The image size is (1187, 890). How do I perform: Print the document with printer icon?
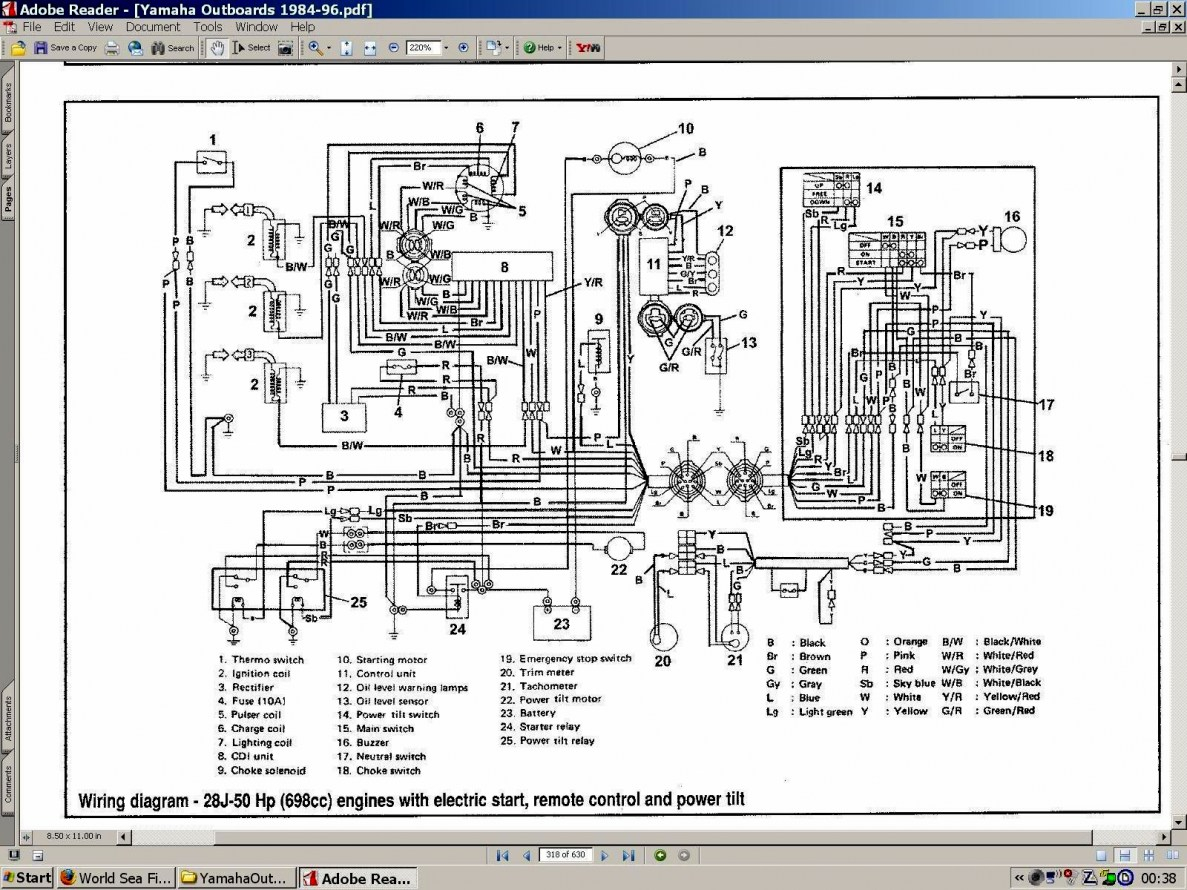click(x=112, y=48)
